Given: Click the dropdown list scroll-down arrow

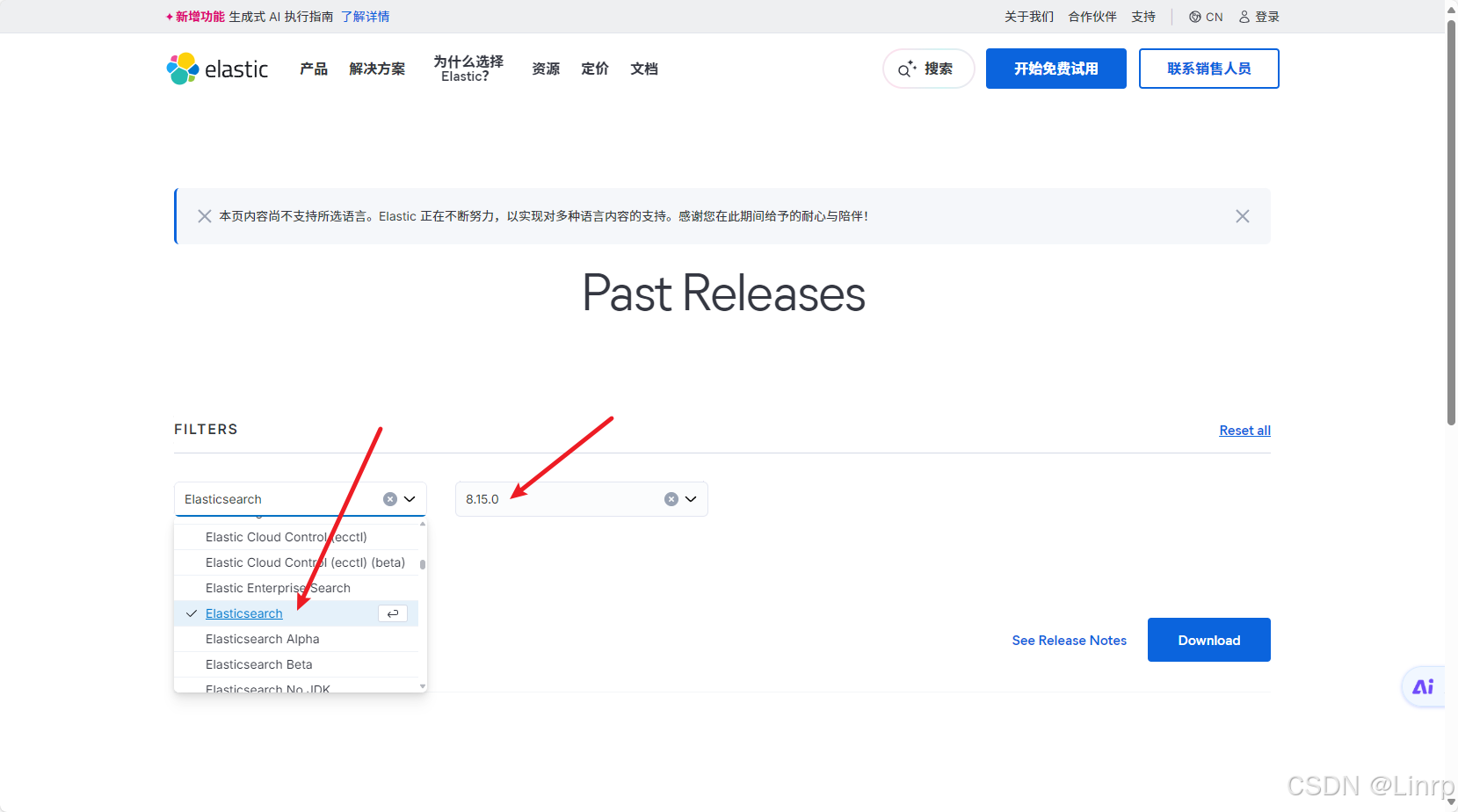Looking at the screenshot, I should tap(423, 686).
